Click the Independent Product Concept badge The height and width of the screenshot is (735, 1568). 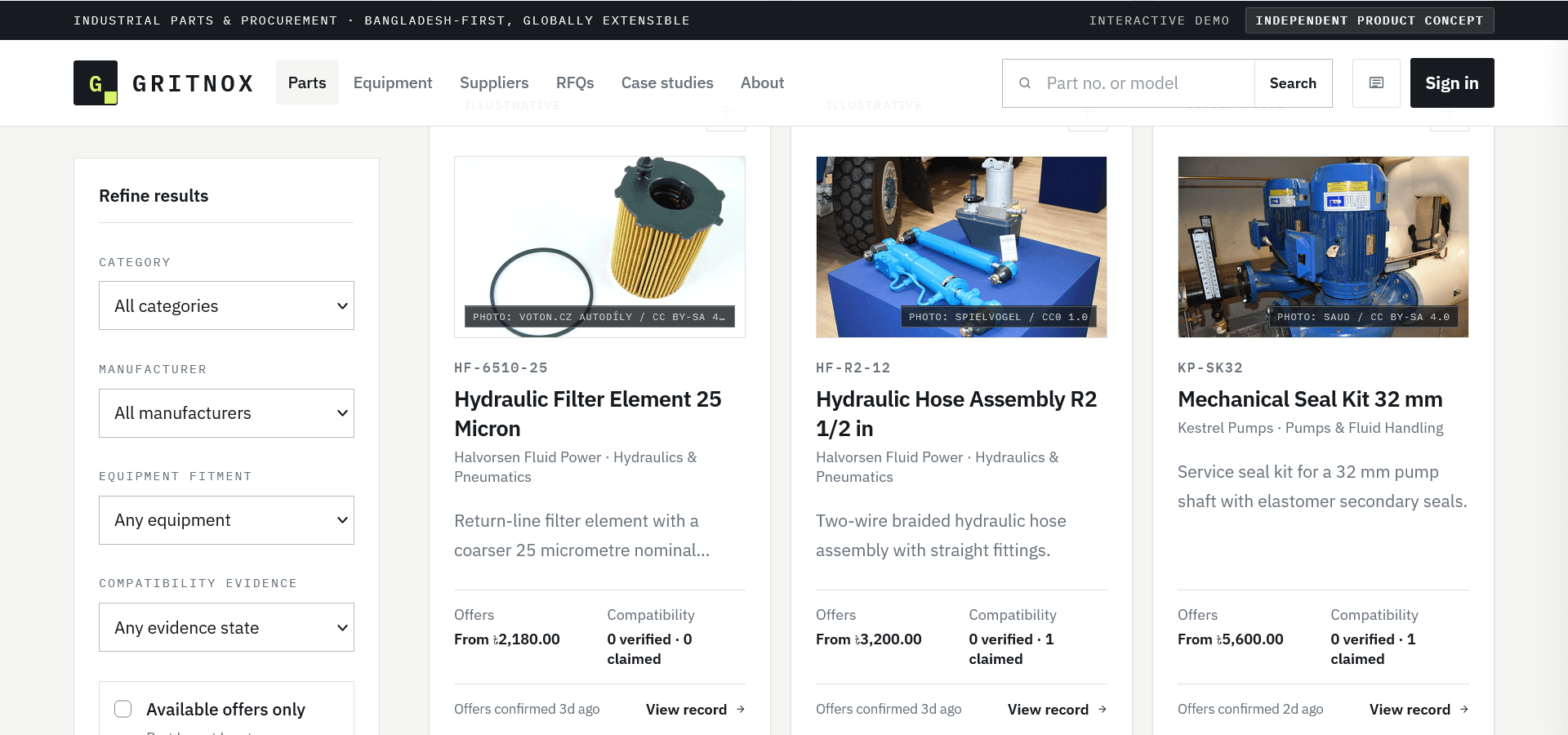click(1370, 20)
